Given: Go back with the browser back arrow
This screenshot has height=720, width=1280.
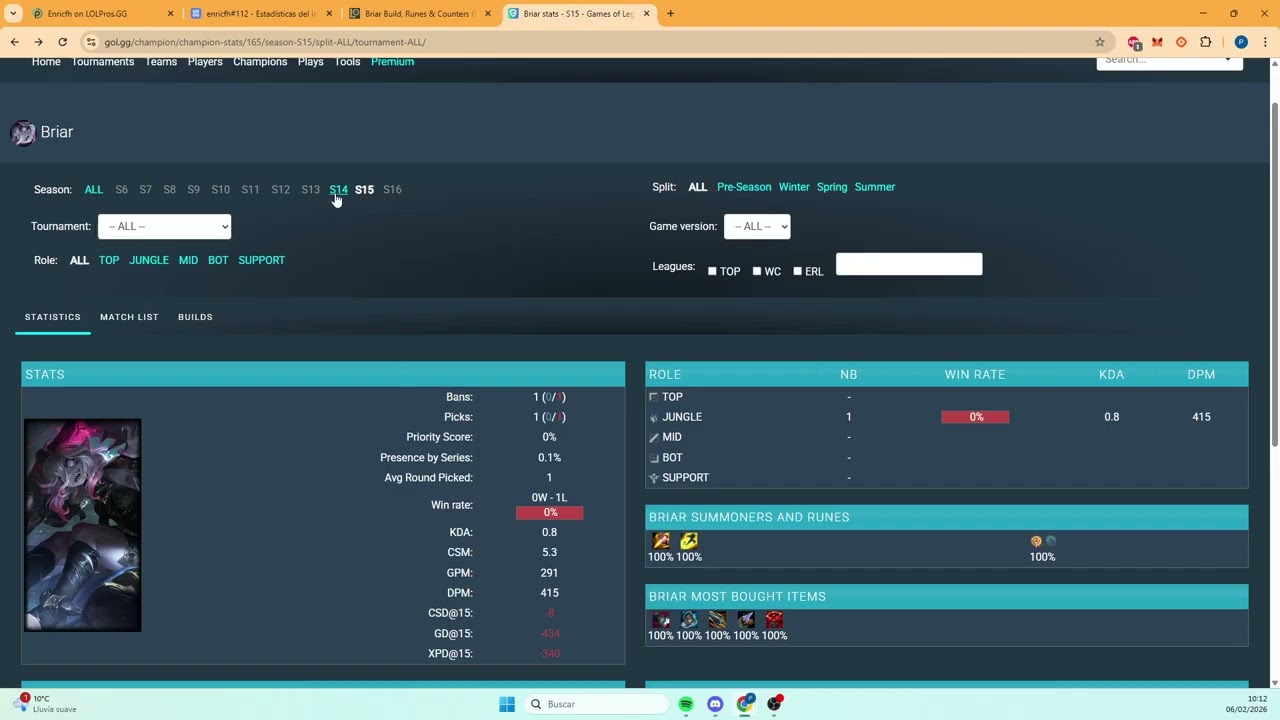Looking at the screenshot, I should click(x=14, y=42).
